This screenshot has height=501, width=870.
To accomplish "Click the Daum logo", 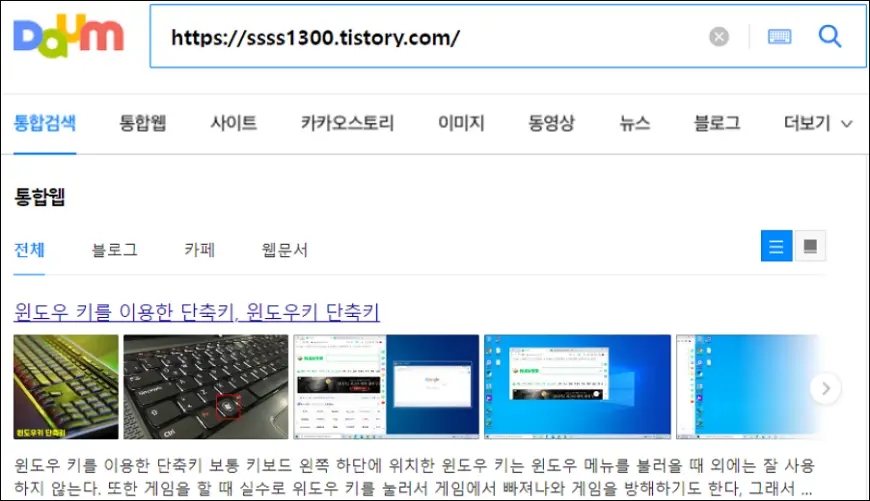I will (x=68, y=36).
